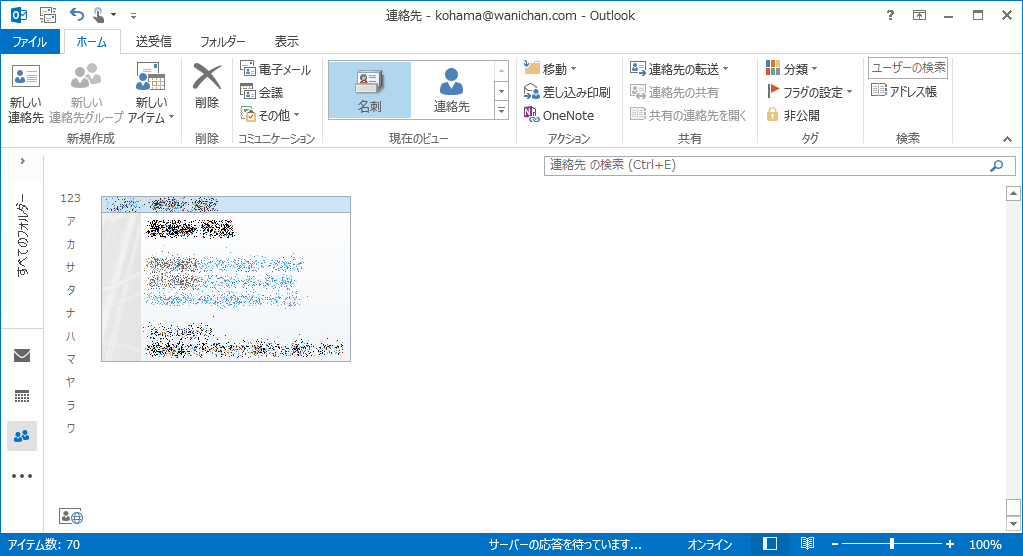Open the 表示 tab
This screenshot has height=556, width=1023.
pyautogui.click(x=286, y=42)
